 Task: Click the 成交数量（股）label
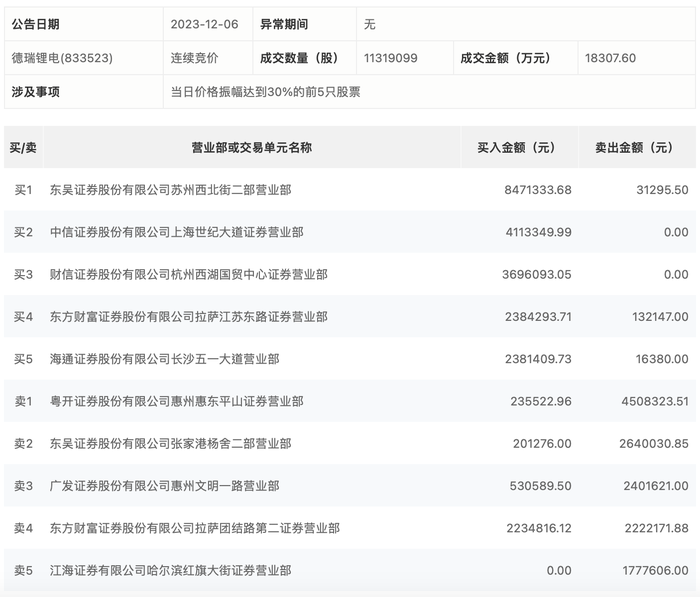pos(299,58)
